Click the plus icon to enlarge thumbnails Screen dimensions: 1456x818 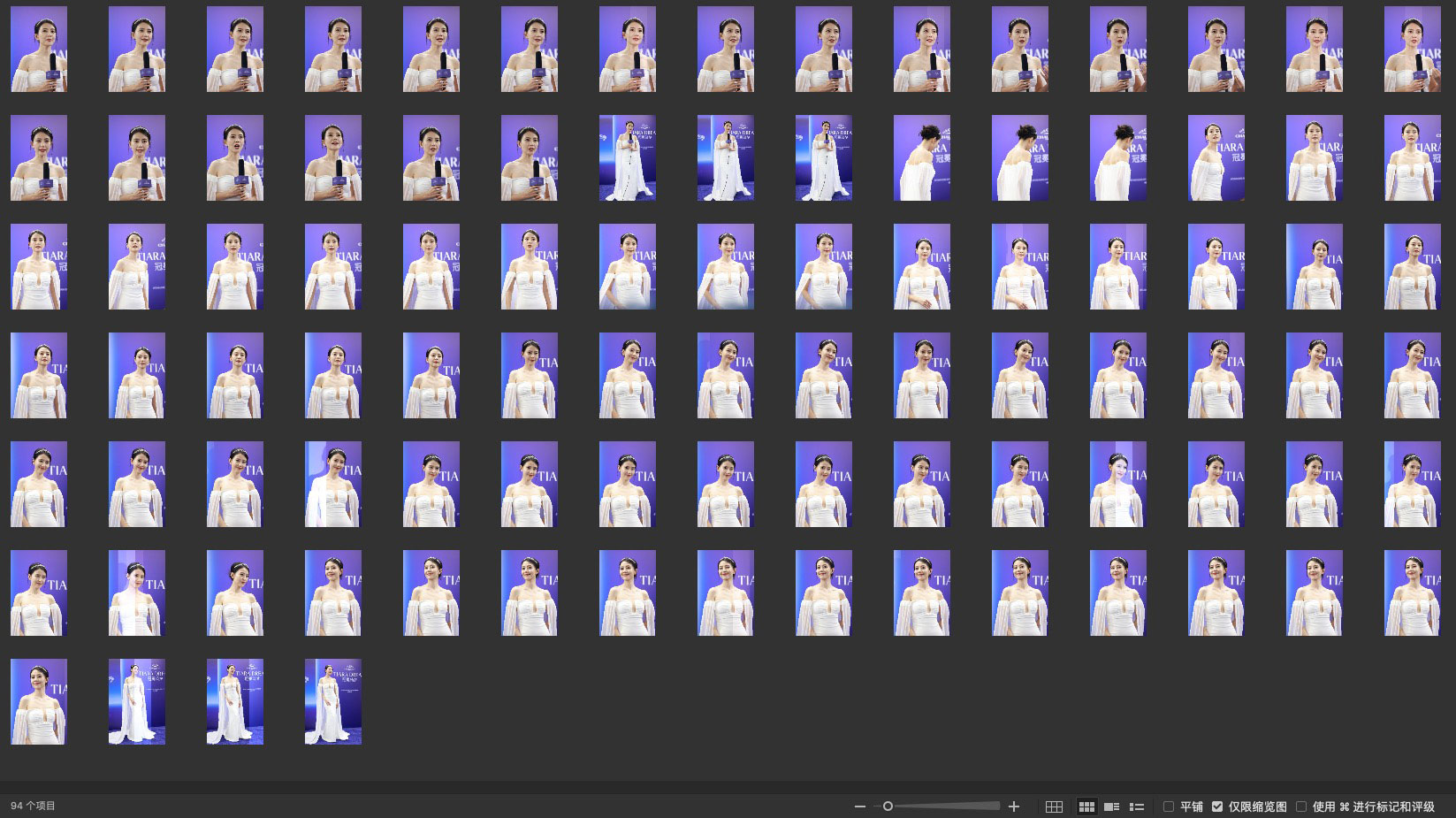click(1014, 807)
